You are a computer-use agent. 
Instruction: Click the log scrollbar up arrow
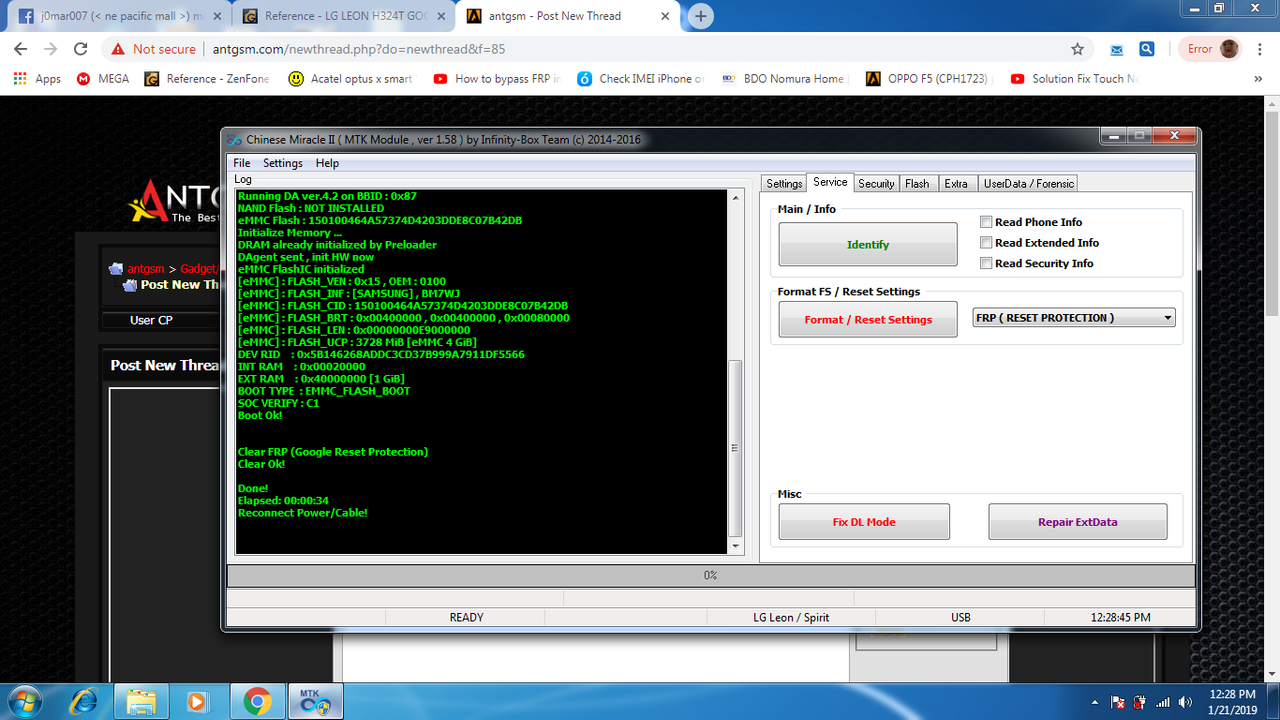[x=737, y=197]
